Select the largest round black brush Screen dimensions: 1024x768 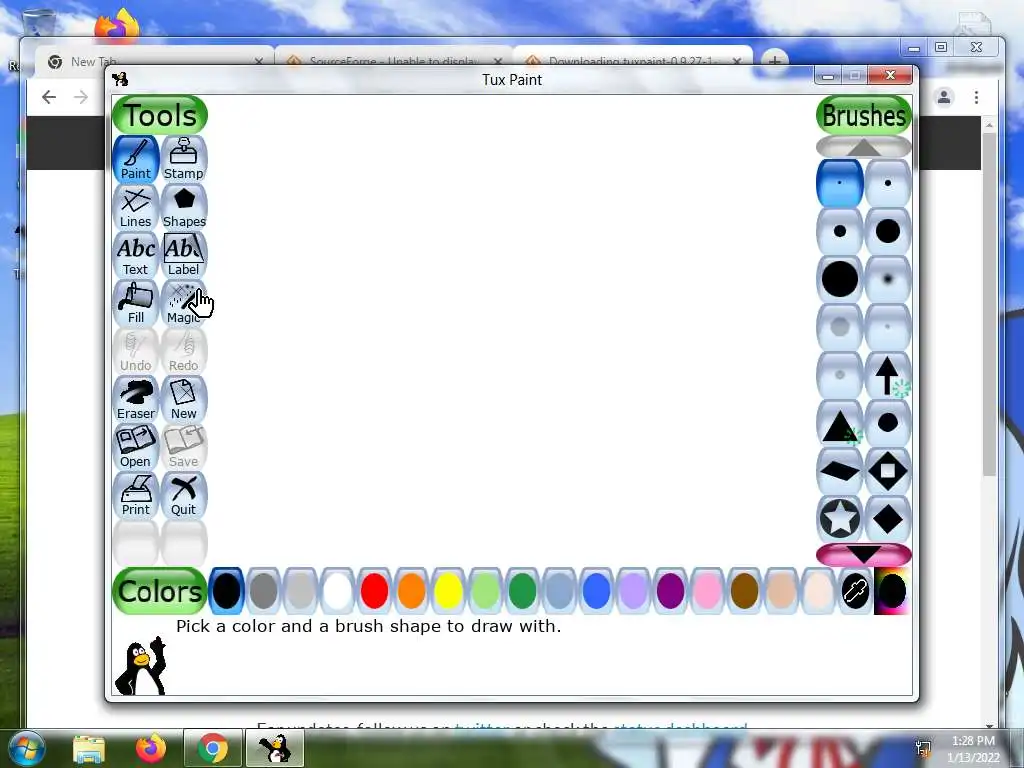tap(840, 280)
